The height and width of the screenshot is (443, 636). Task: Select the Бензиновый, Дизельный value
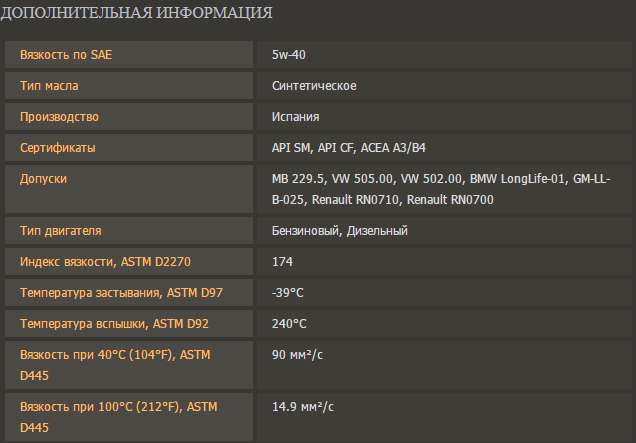coord(339,231)
